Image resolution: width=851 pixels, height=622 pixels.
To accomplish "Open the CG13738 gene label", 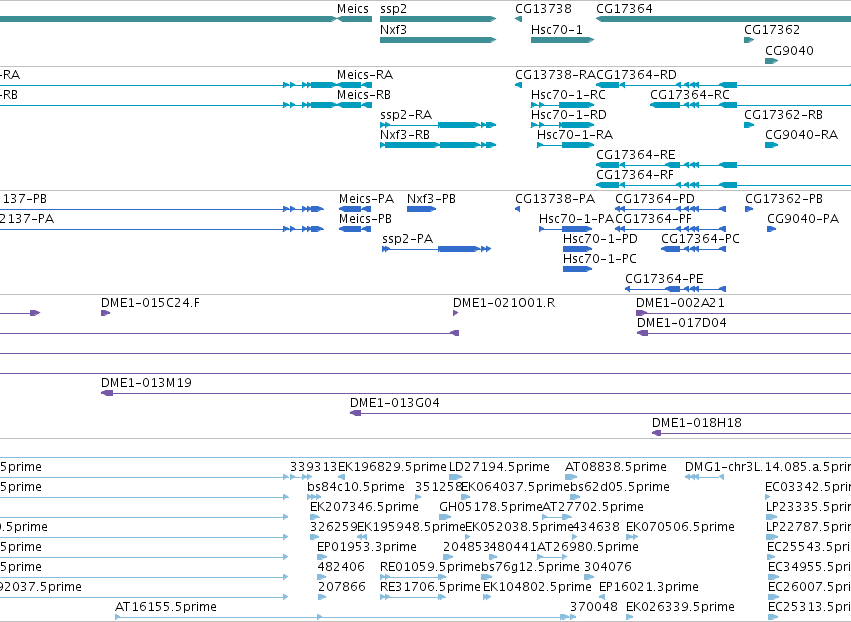I will click(x=543, y=9).
